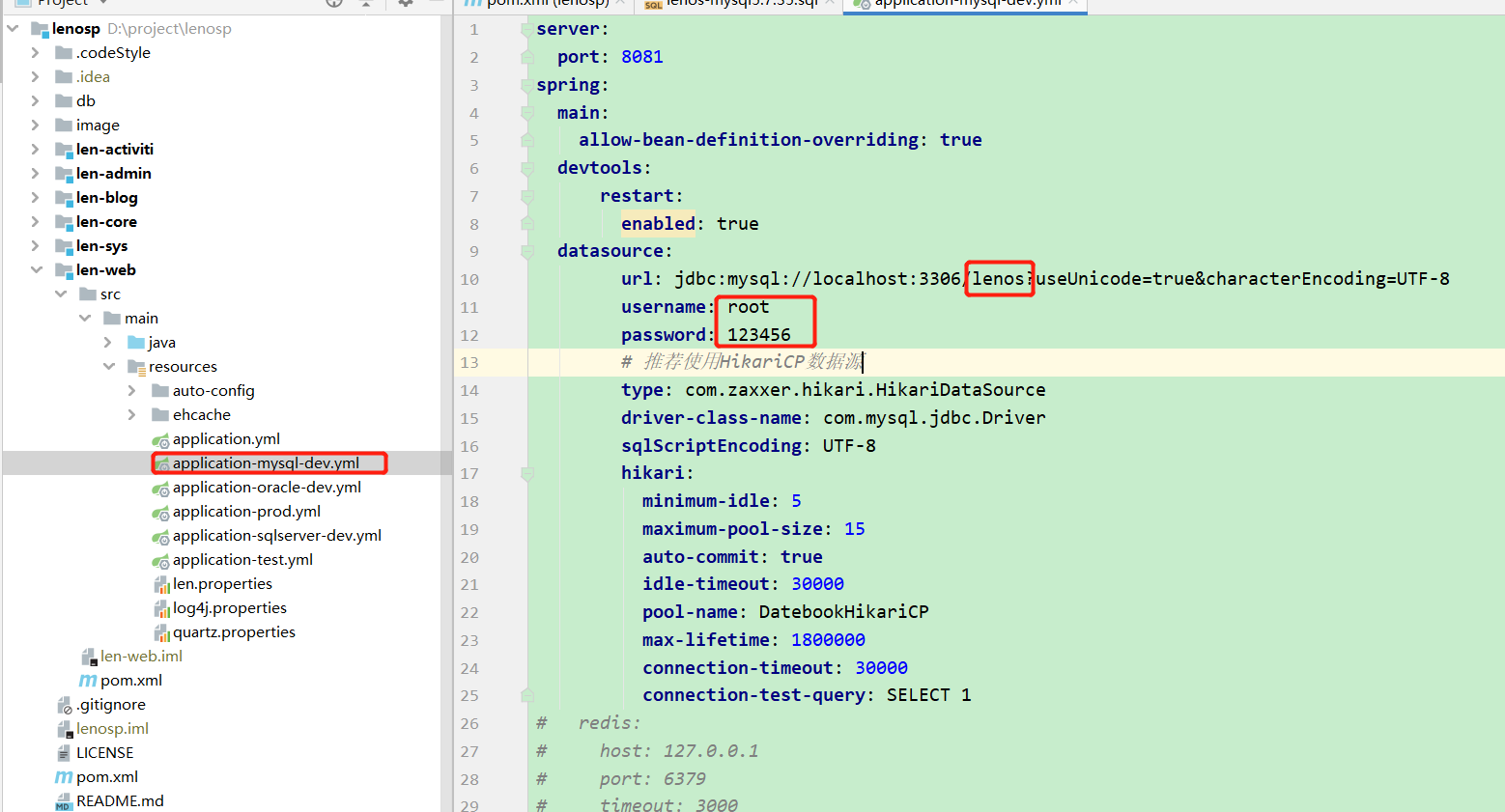Viewport: 1505px width, 812px height.
Task: Open application-mysql-dev.yml in the project tree
Action: pos(266,463)
